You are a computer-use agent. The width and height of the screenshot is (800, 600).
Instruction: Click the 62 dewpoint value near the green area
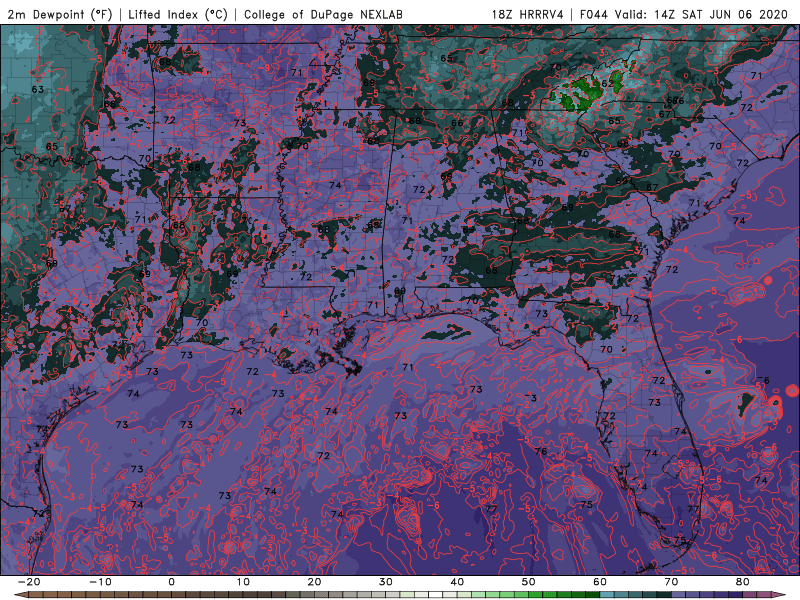click(x=607, y=84)
